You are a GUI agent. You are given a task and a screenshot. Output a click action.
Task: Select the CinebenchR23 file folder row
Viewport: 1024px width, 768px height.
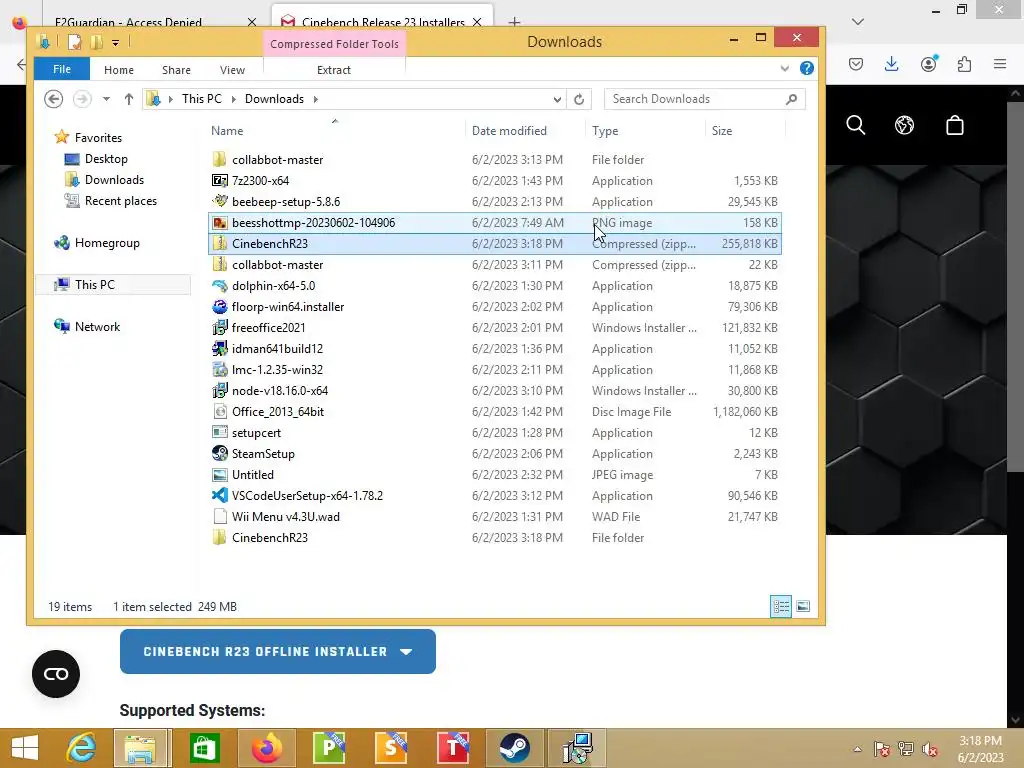[495, 537]
